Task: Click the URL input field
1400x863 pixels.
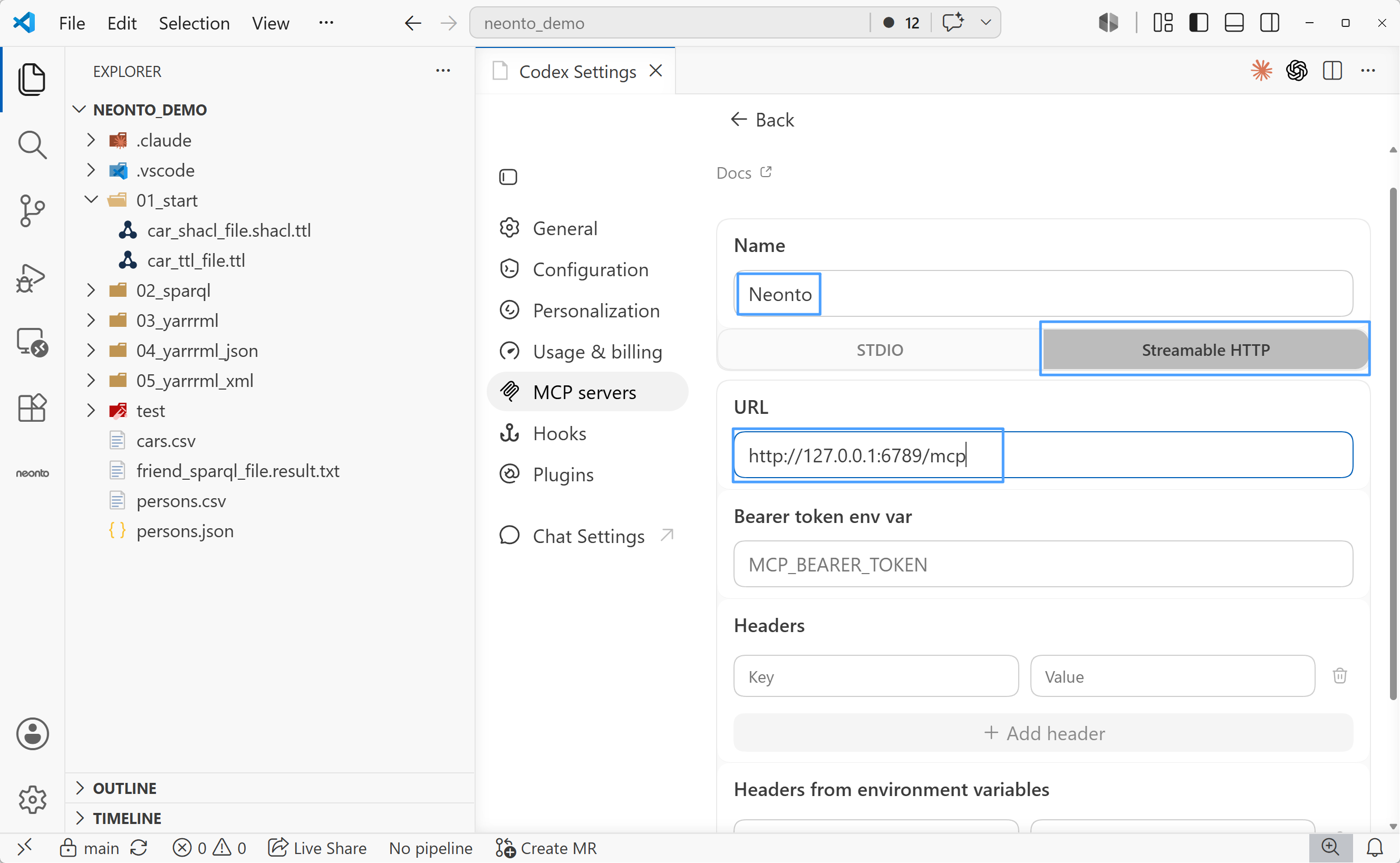Action: point(1044,455)
